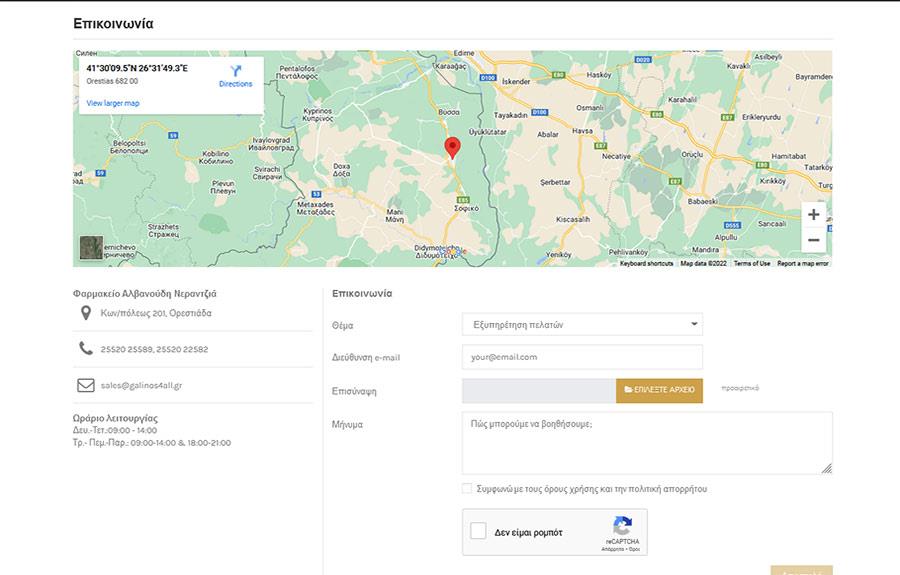900x575 pixels.
Task: Focus the e-mail address input field
Action: coord(582,357)
